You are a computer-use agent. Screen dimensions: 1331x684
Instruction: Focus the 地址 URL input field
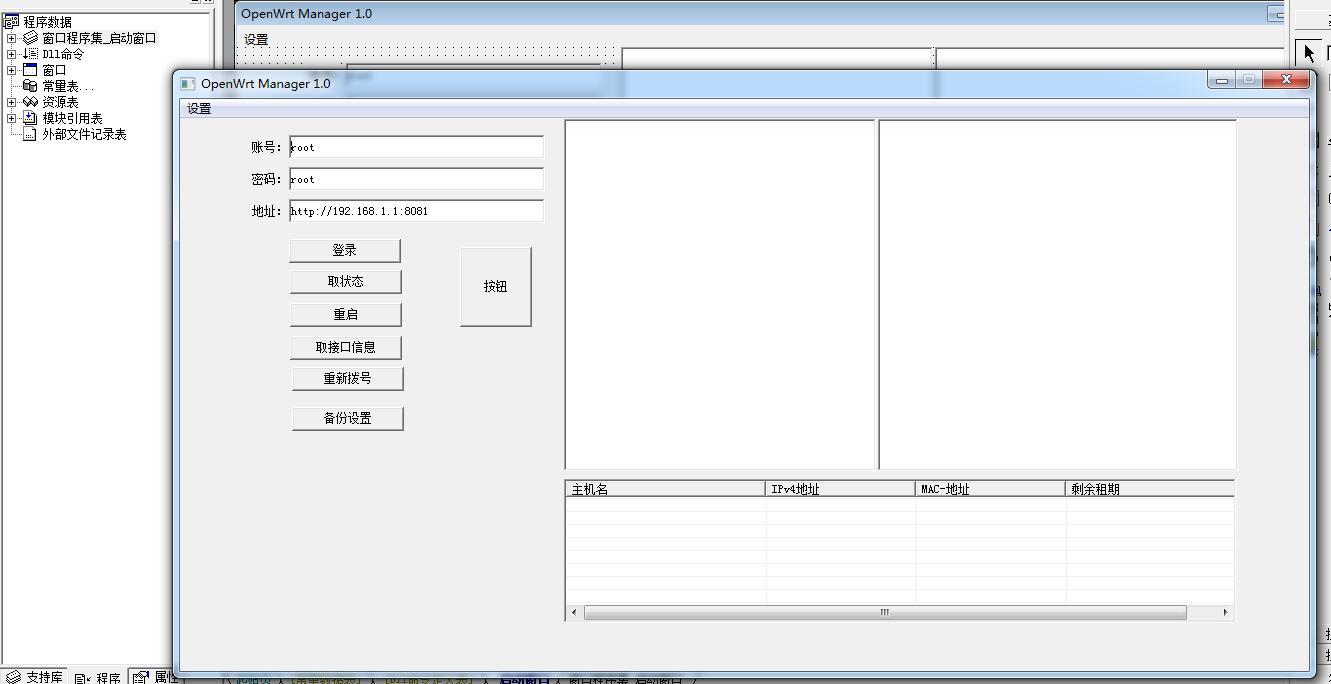tap(416, 211)
